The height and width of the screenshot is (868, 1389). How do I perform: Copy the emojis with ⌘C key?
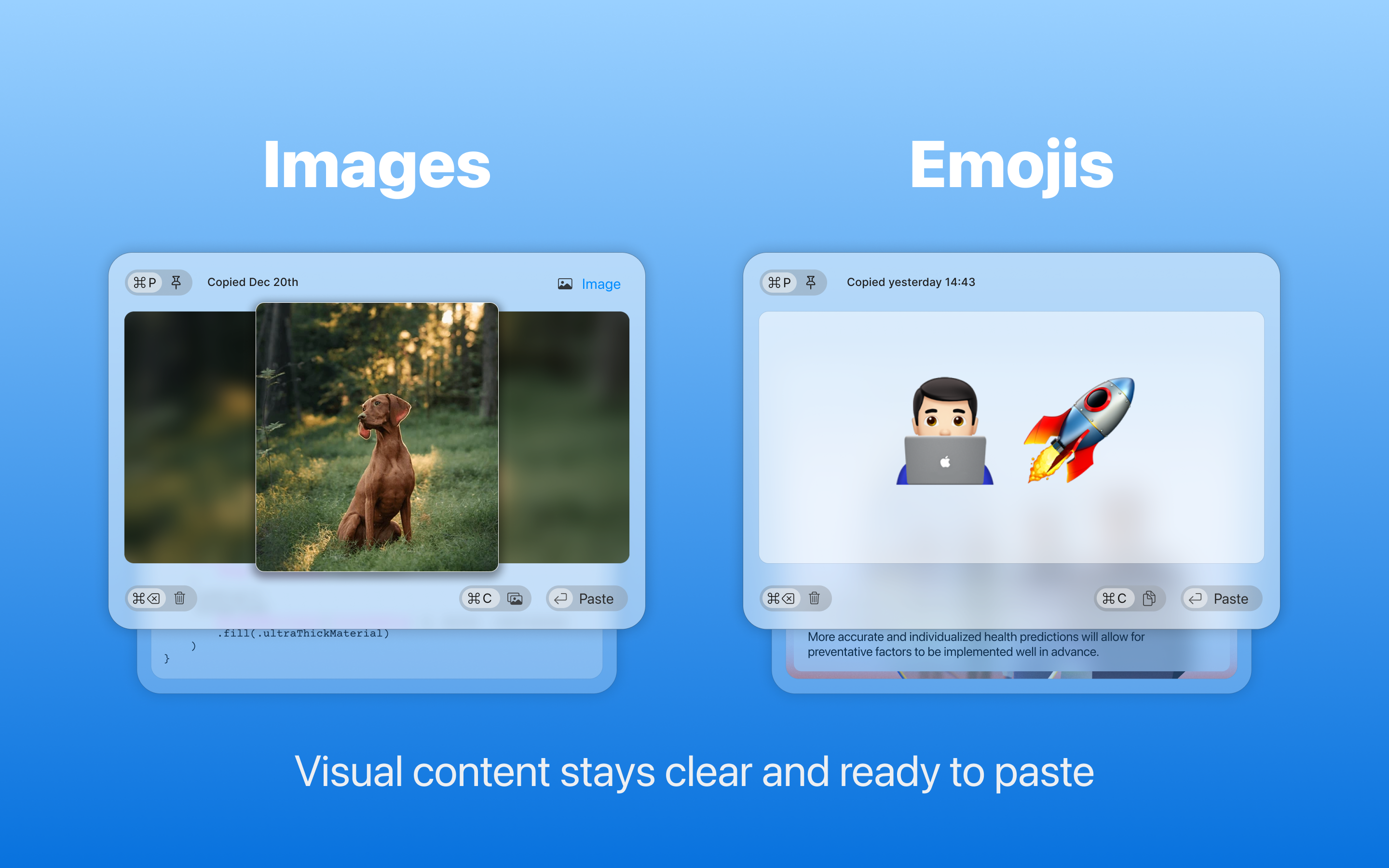tap(1115, 598)
